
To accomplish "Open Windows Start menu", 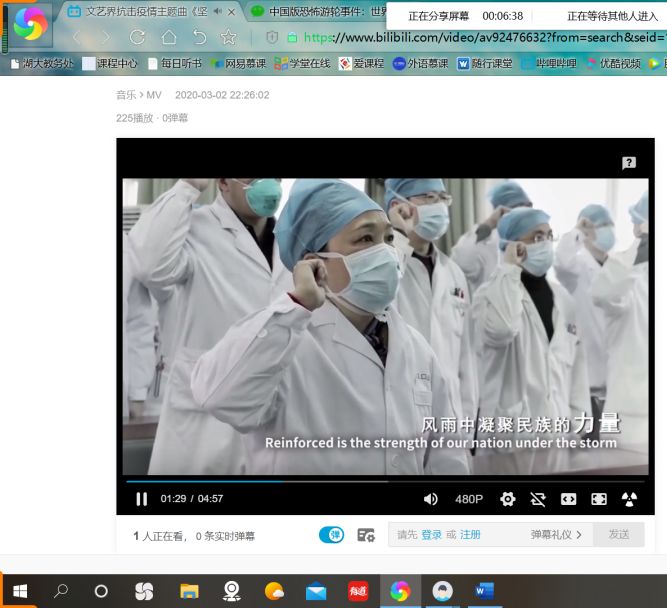I will [20, 591].
